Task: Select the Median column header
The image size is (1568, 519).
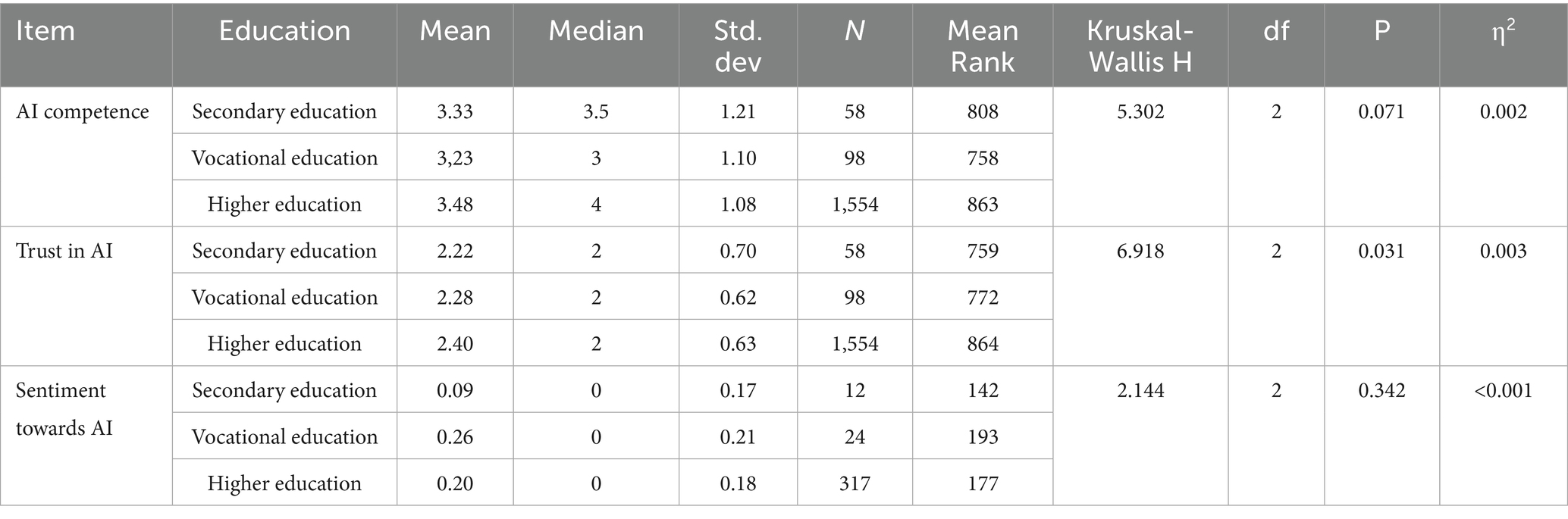Action: pyautogui.click(x=596, y=31)
